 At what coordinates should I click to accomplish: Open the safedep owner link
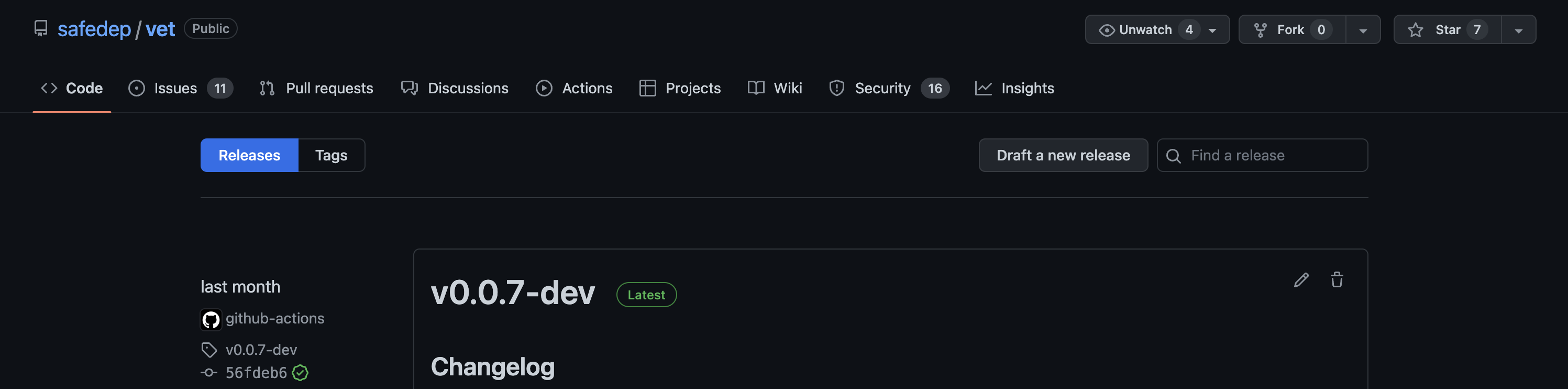94,29
